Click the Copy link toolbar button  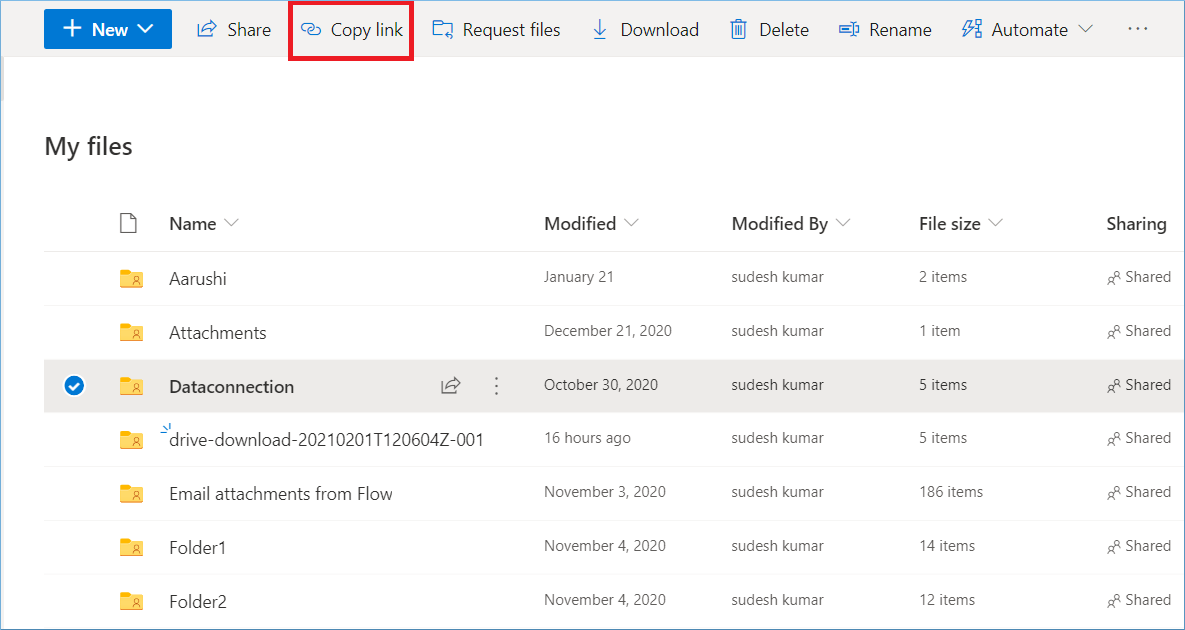[x=352, y=30]
